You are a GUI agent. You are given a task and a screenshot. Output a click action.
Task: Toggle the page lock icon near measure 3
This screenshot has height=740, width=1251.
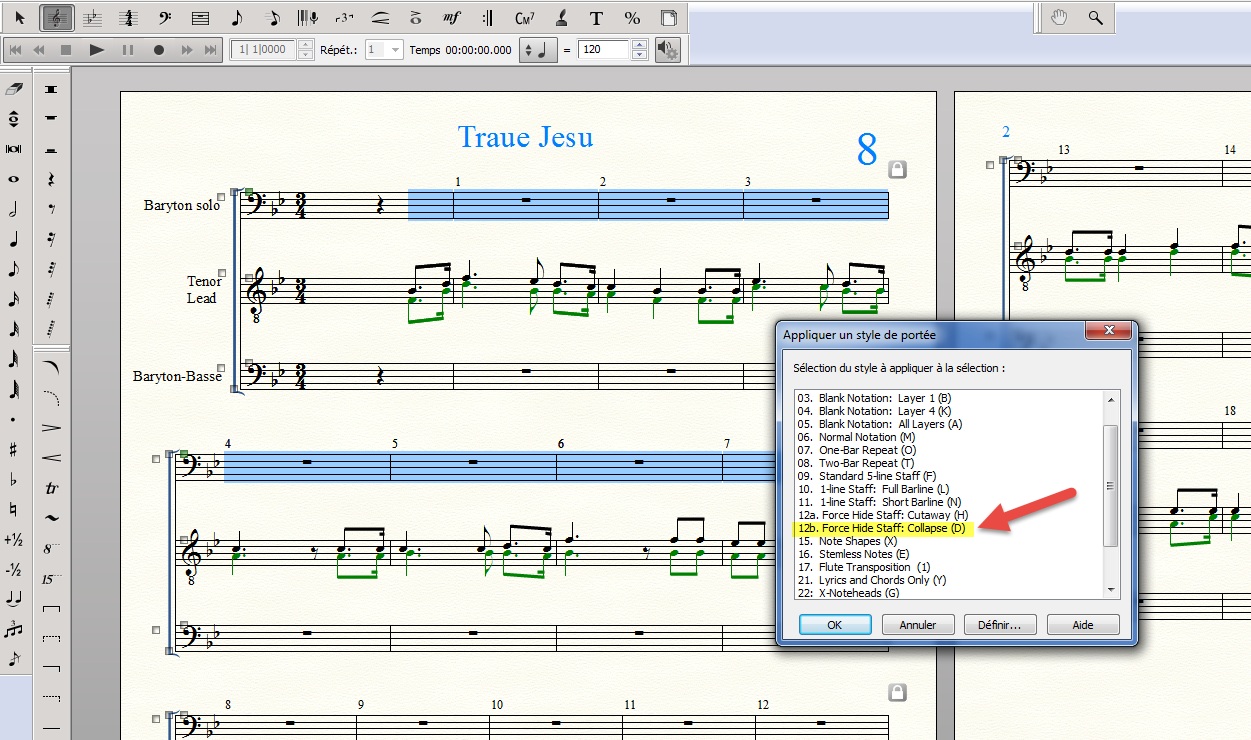click(897, 169)
